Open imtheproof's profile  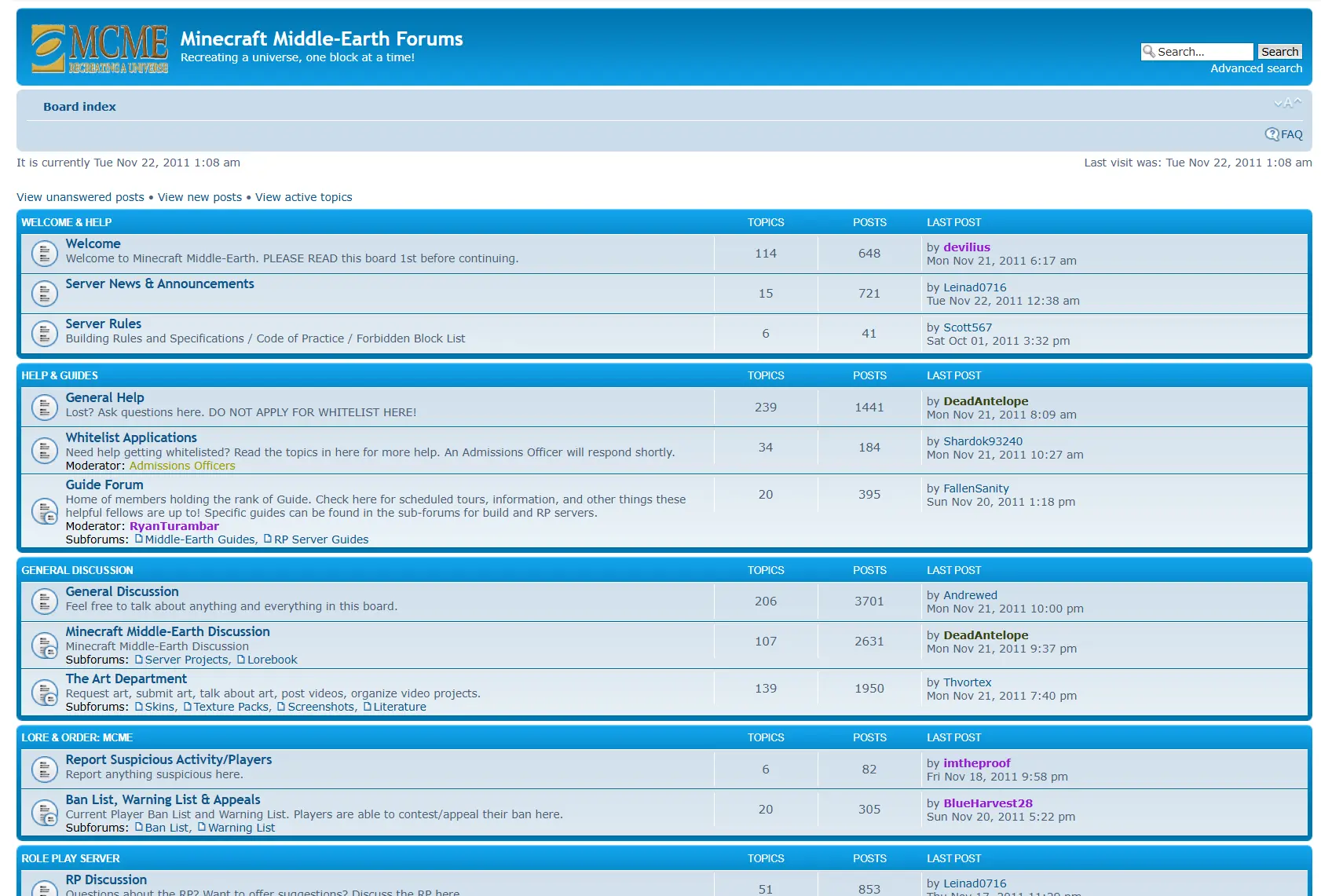[x=977, y=763]
